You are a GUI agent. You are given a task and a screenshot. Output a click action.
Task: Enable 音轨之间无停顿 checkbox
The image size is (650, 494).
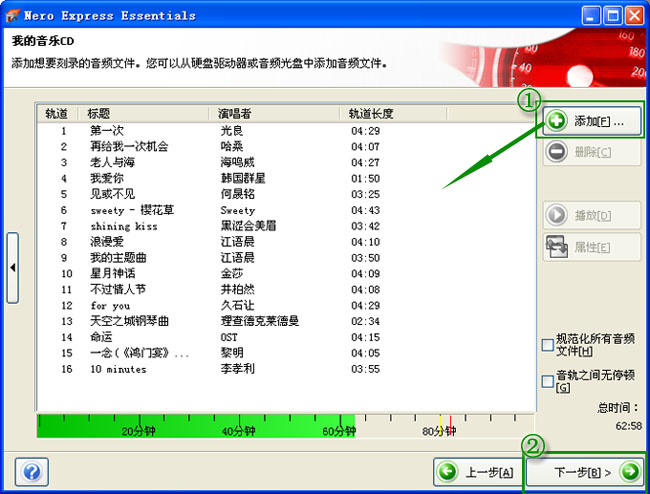548,381
